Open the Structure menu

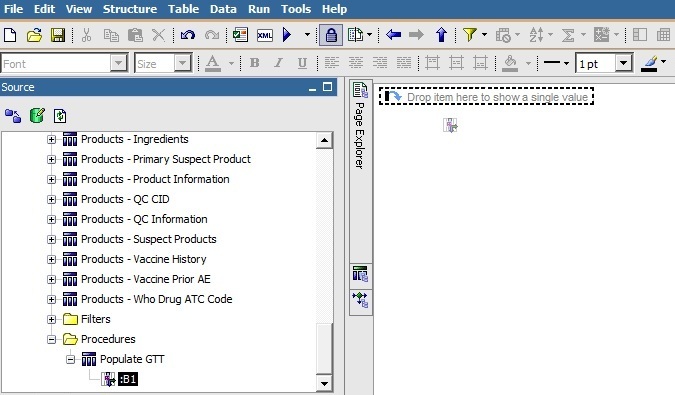pyautogui.click(x=130, y=9)
